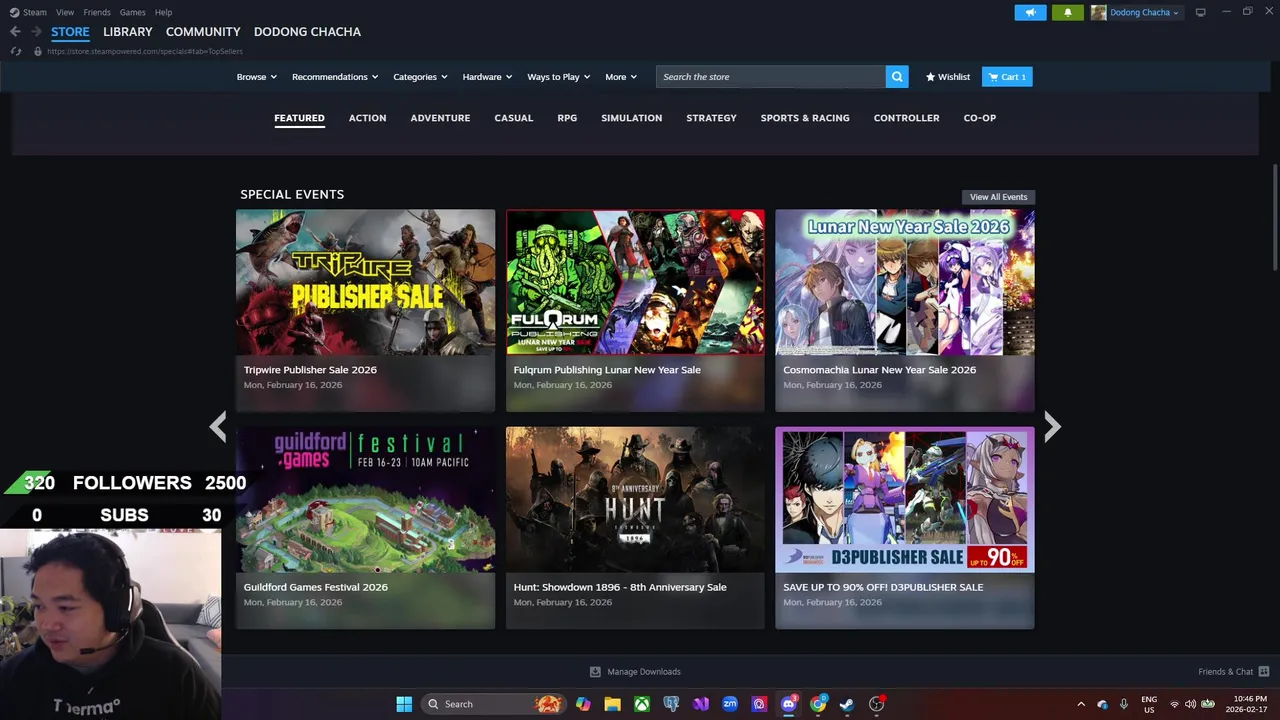
Task: Open the Friends menu
Action: pos(97,12)
